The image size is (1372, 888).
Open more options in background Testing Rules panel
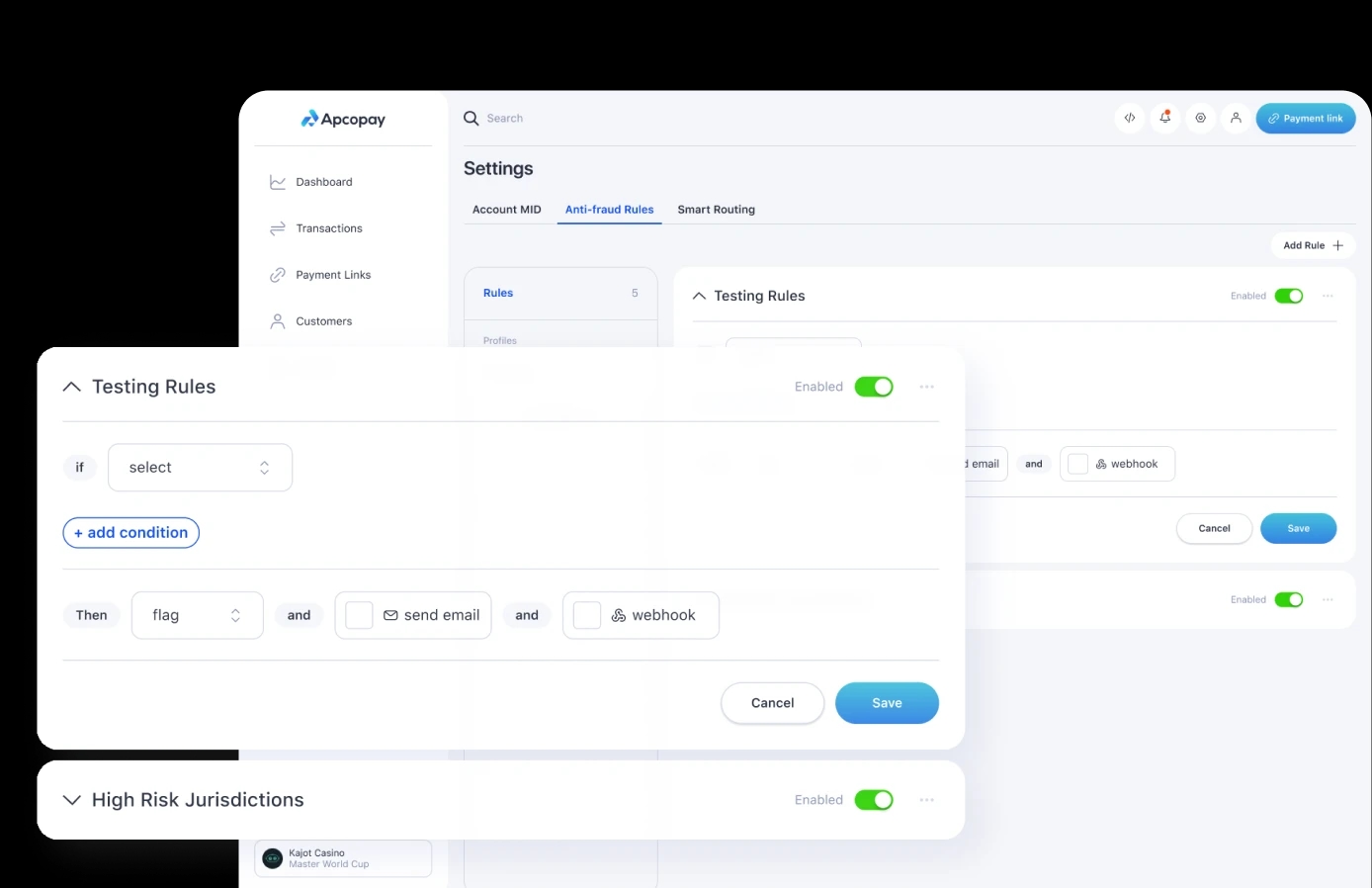(x=1328, y=296)
